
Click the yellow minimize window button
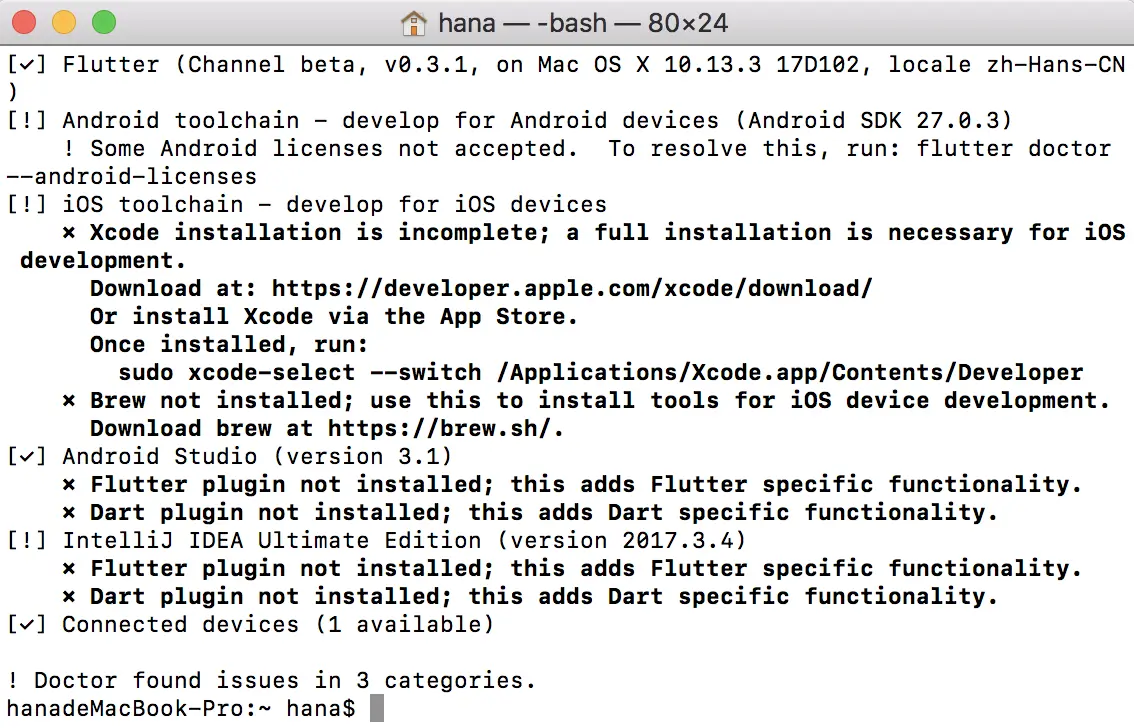click(x=64, y=21)
